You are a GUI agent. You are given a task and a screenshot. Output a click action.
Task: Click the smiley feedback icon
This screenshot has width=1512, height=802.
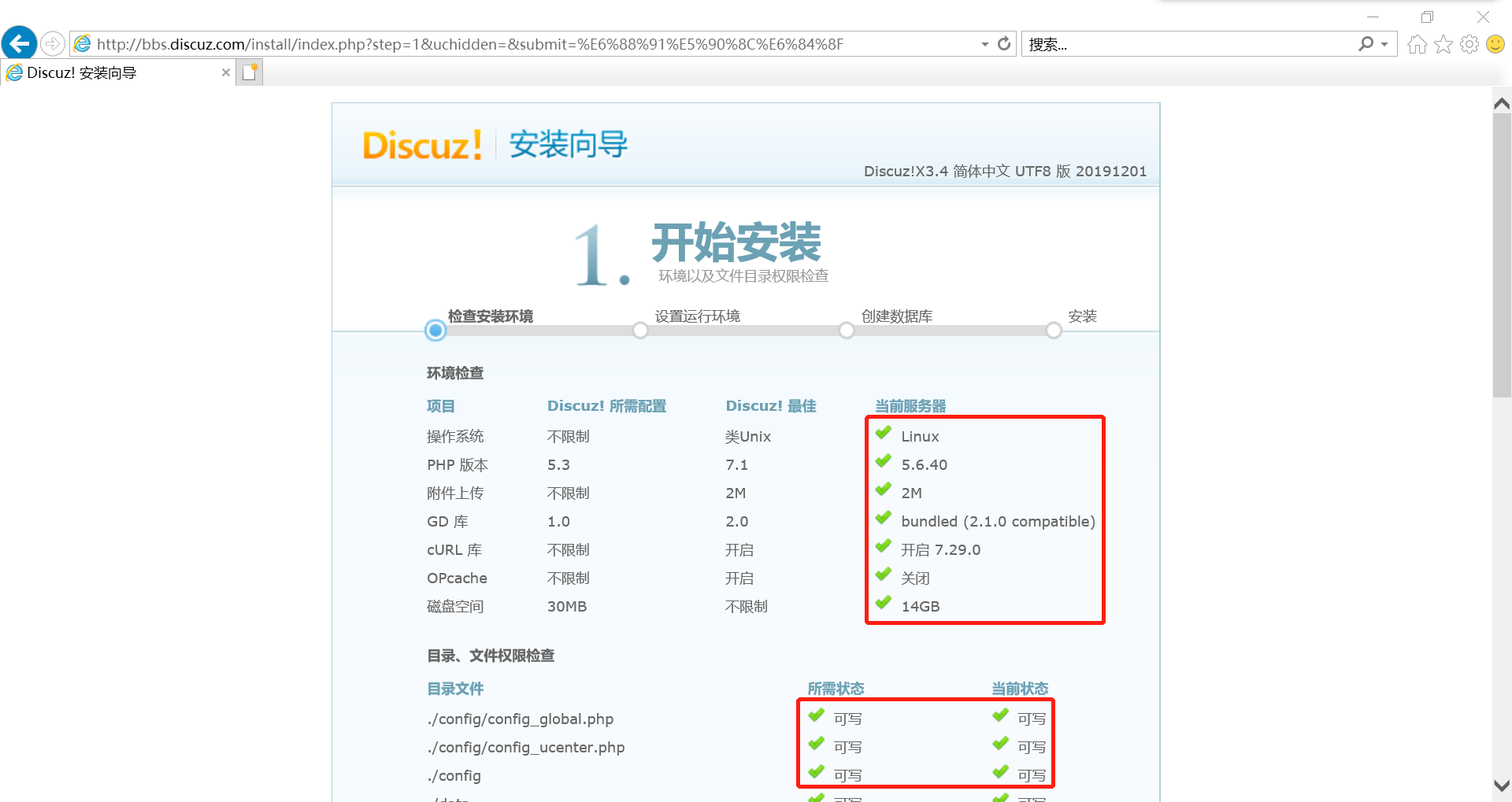pos(1495,44)
